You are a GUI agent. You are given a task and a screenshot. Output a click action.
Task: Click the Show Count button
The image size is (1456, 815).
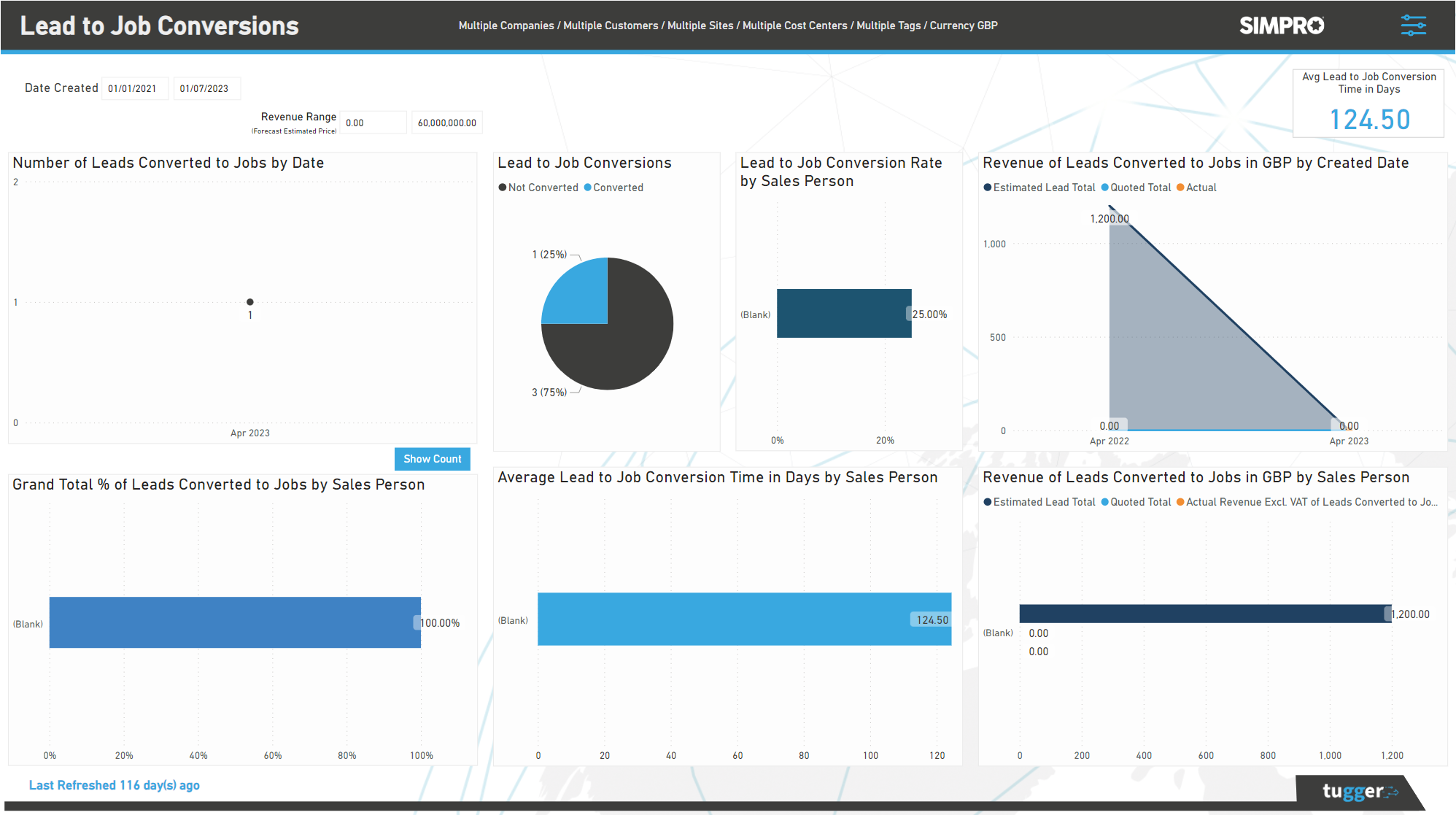[432, 459]
